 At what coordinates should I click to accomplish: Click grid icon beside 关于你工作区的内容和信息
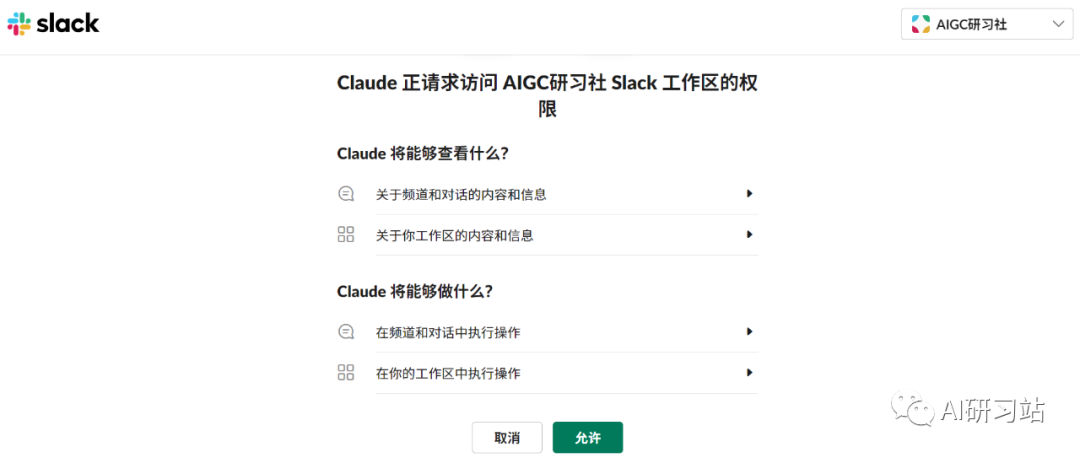click(x=346, y=234)
